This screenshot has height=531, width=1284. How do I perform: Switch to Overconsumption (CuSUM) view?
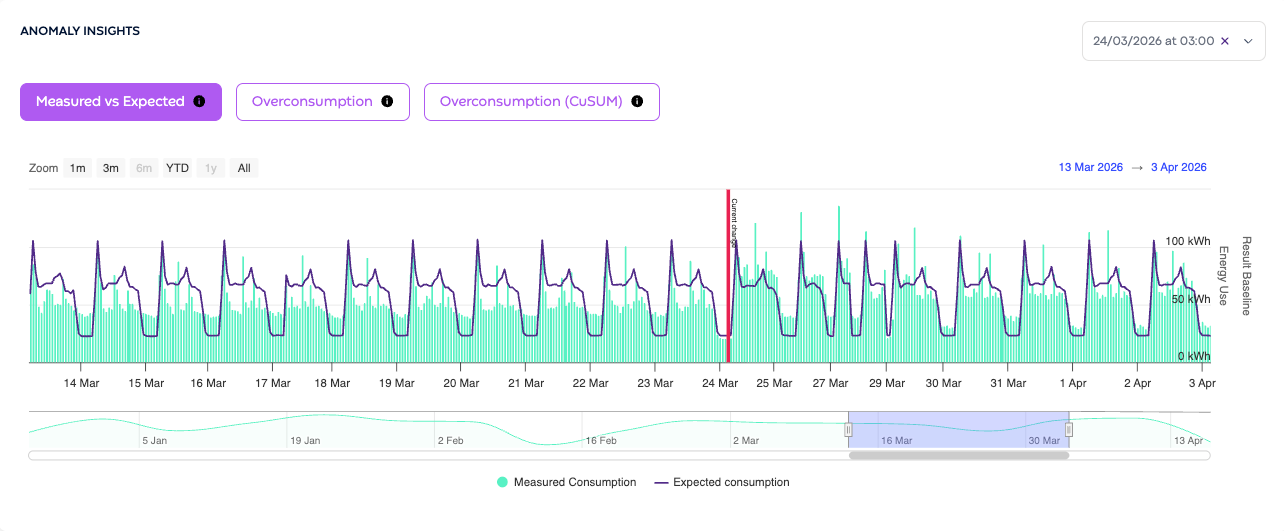(542, 102)
